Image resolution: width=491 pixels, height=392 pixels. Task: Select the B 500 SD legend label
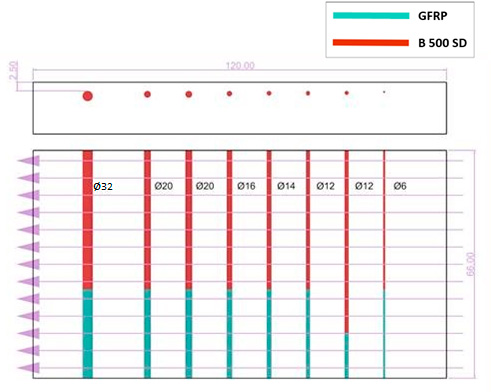442,43
